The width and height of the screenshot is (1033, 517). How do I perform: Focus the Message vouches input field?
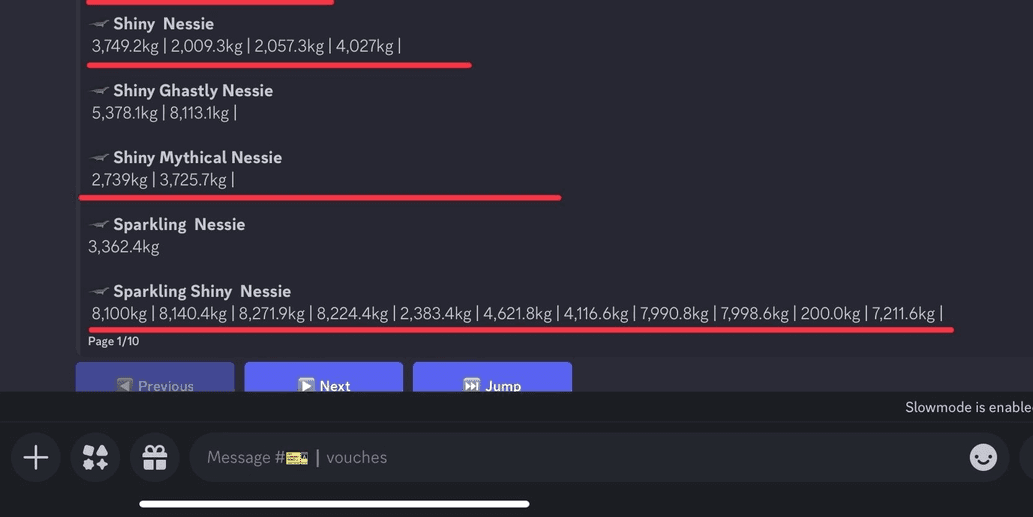pyautogui.click(x=580, y=457)
